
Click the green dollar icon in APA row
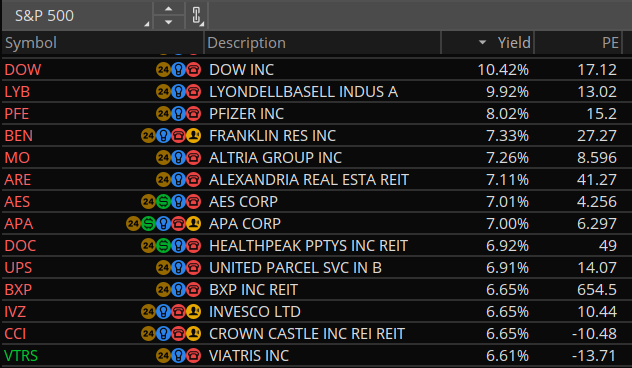point(148,224)
